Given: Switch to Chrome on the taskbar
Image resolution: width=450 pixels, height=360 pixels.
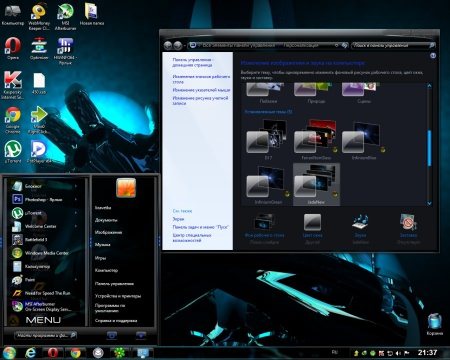Looking at the screenshot, I should click(75, 353).
